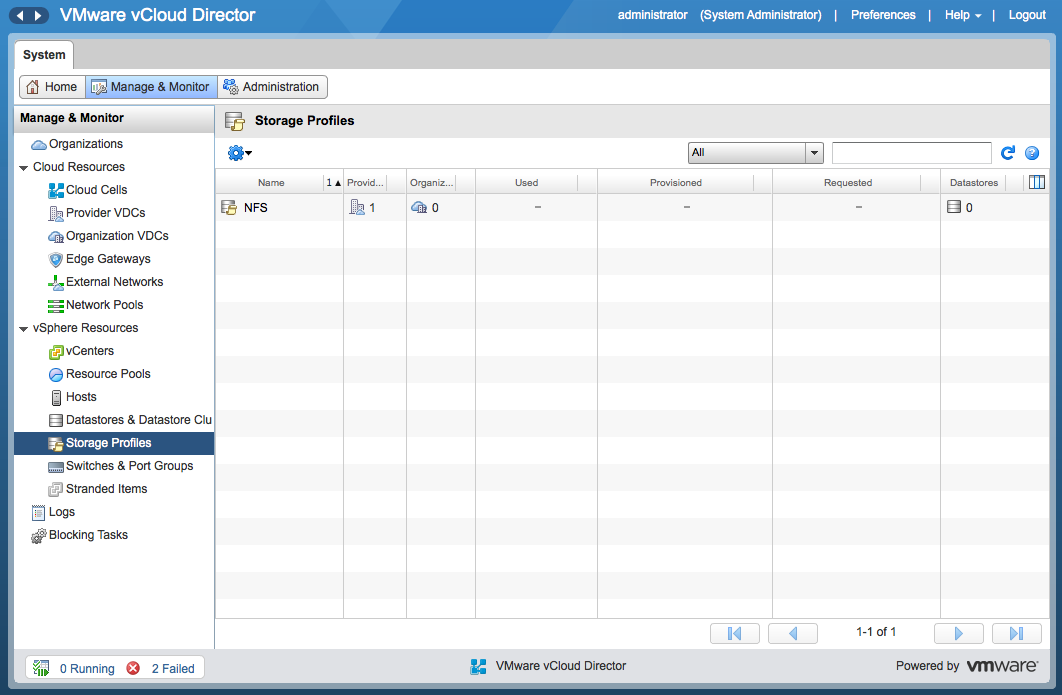Click the running tasks status icon

tap(41, 669)
